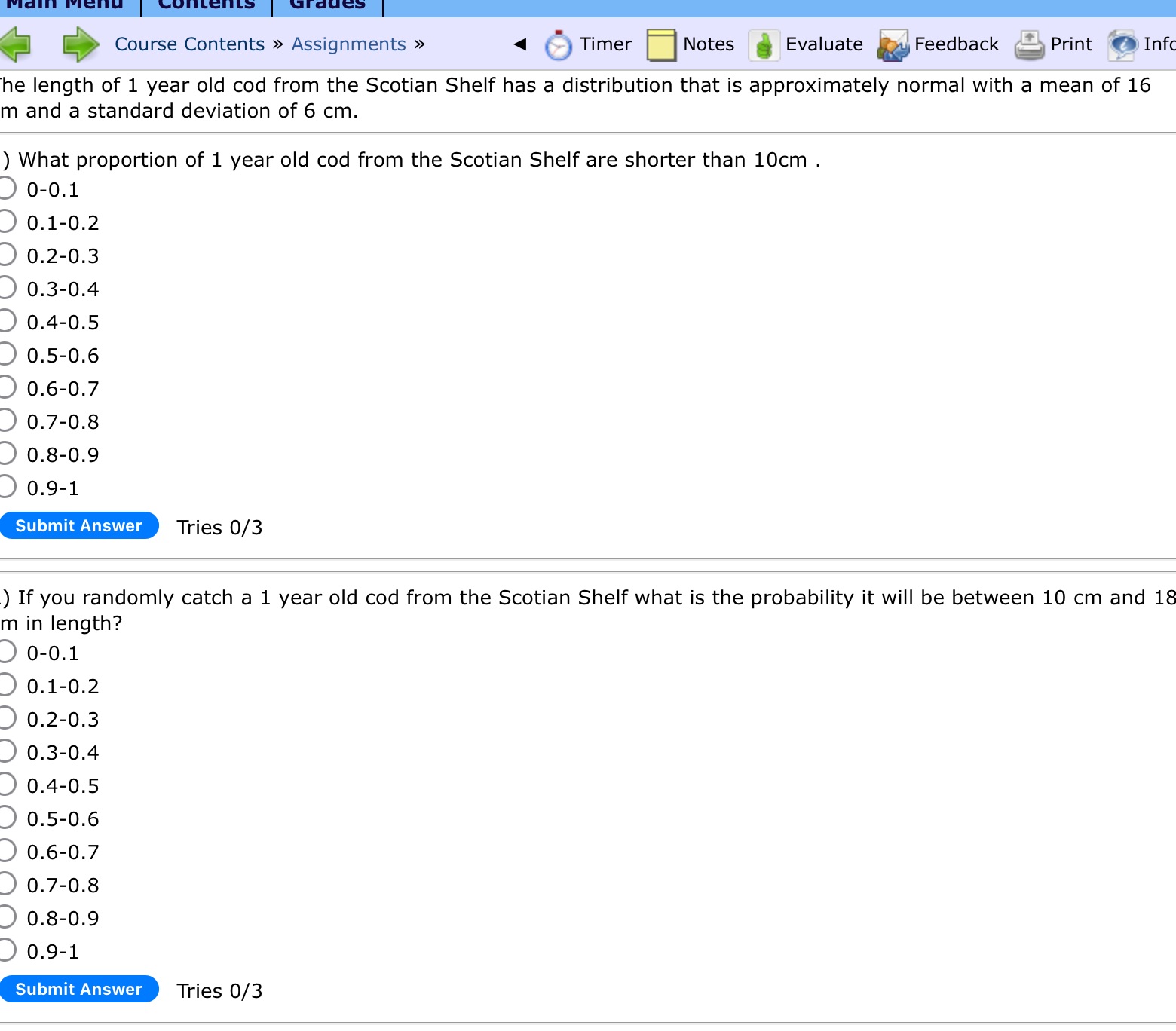Expand Course Contents breadcrumb chevron
1176x1031 pixels.
279,44
